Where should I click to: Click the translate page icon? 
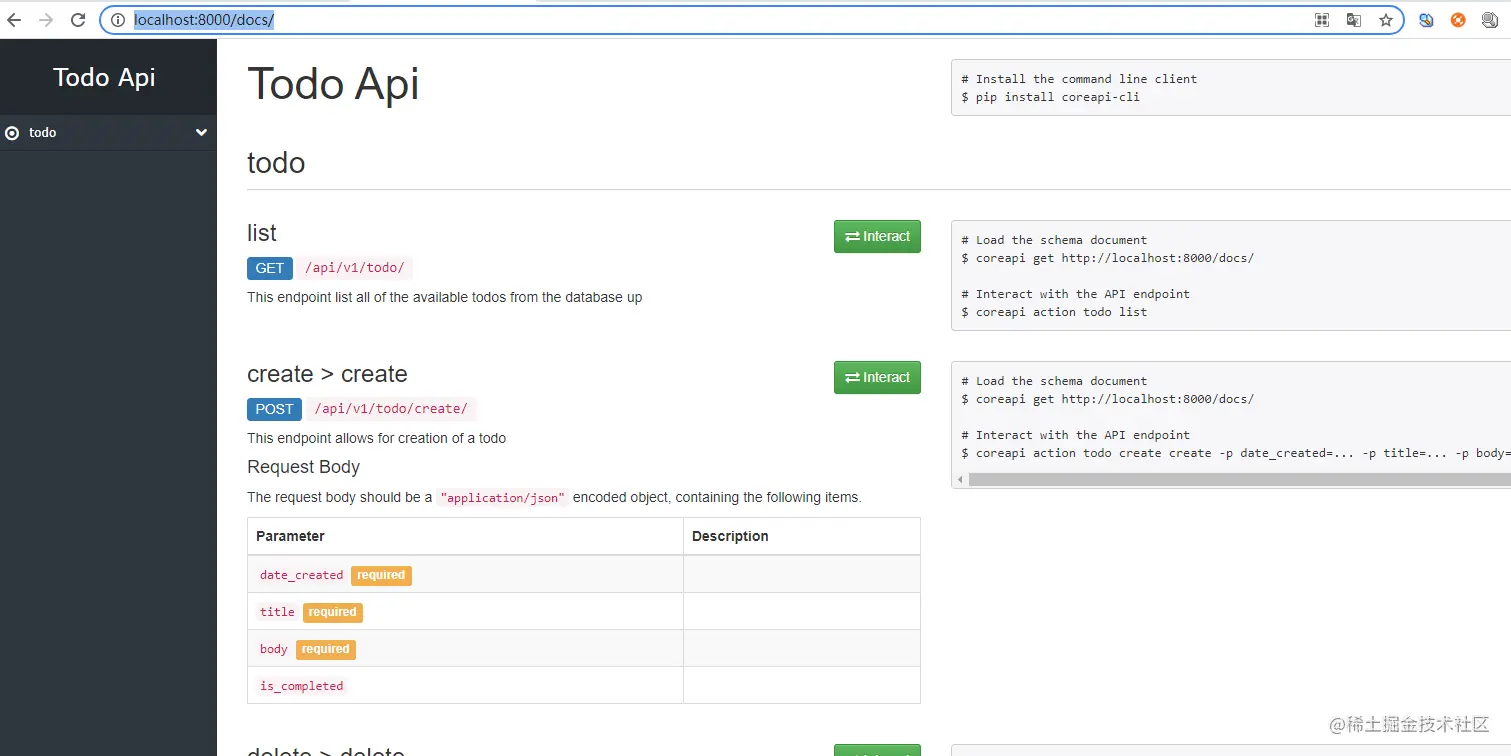[1354, 20]
